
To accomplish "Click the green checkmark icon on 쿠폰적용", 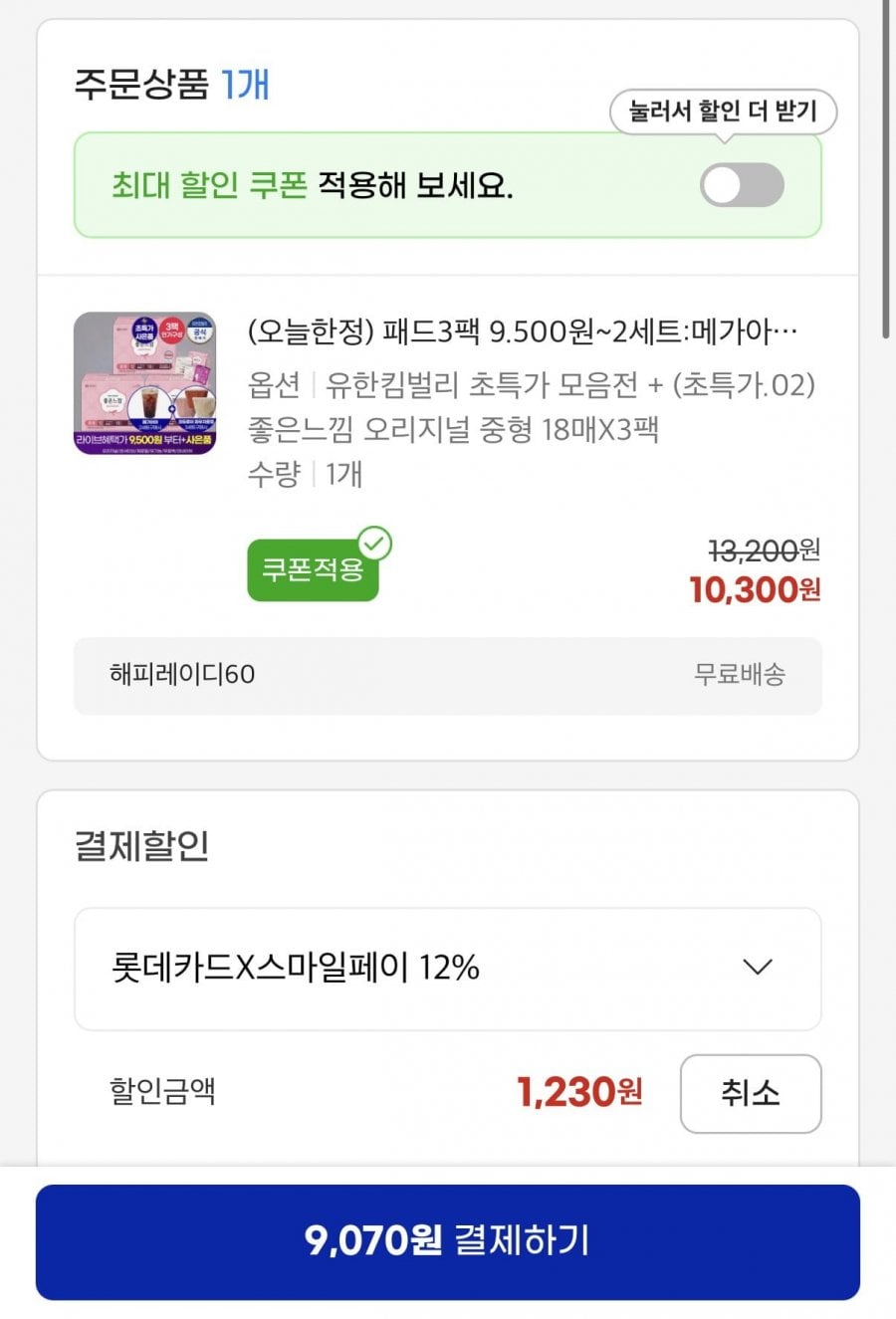I will click(375, 544).
